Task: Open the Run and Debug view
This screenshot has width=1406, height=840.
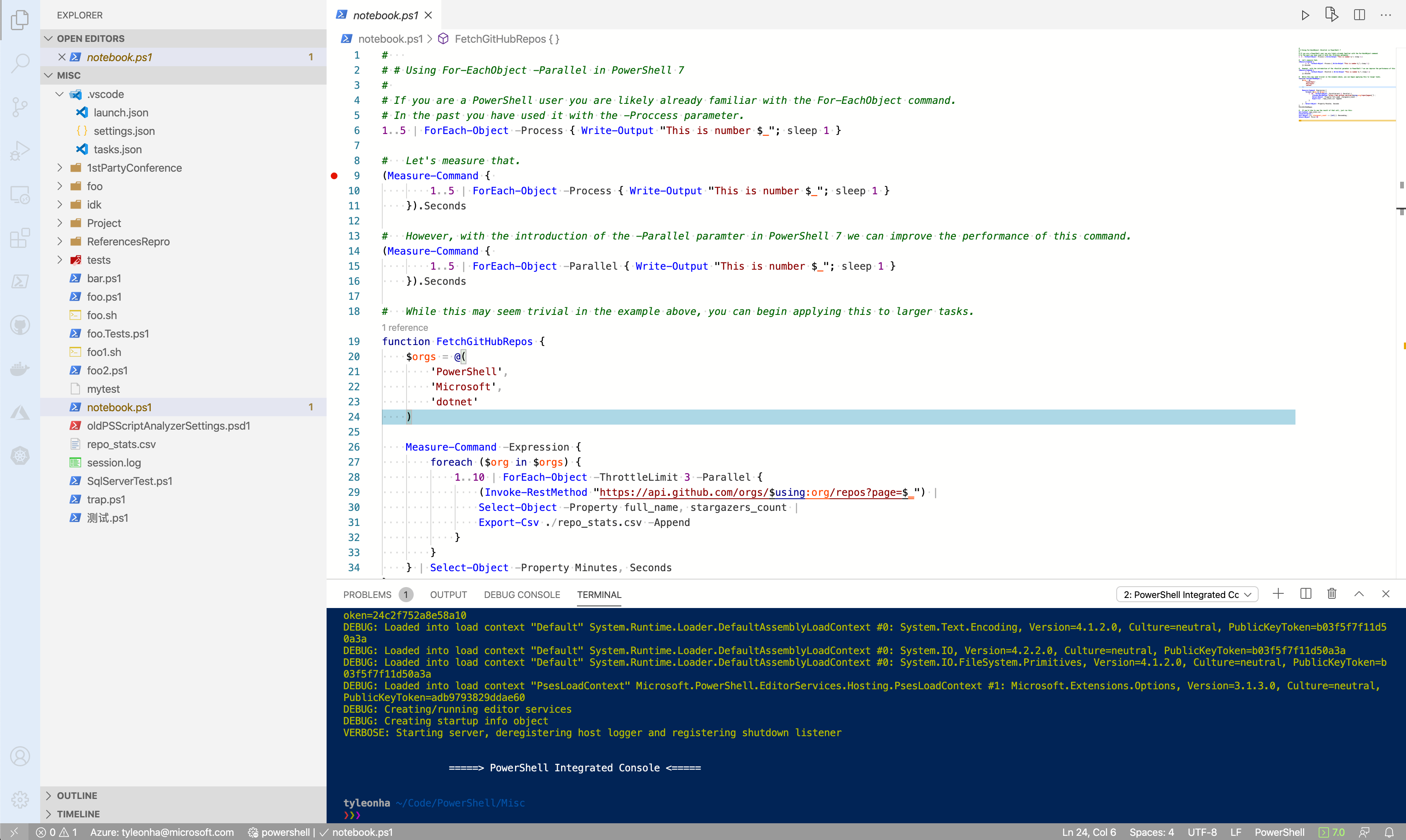Action: point(21,150)
